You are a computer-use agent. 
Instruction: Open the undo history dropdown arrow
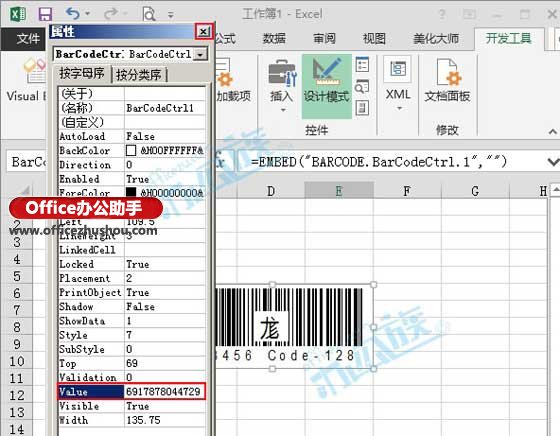88,14
